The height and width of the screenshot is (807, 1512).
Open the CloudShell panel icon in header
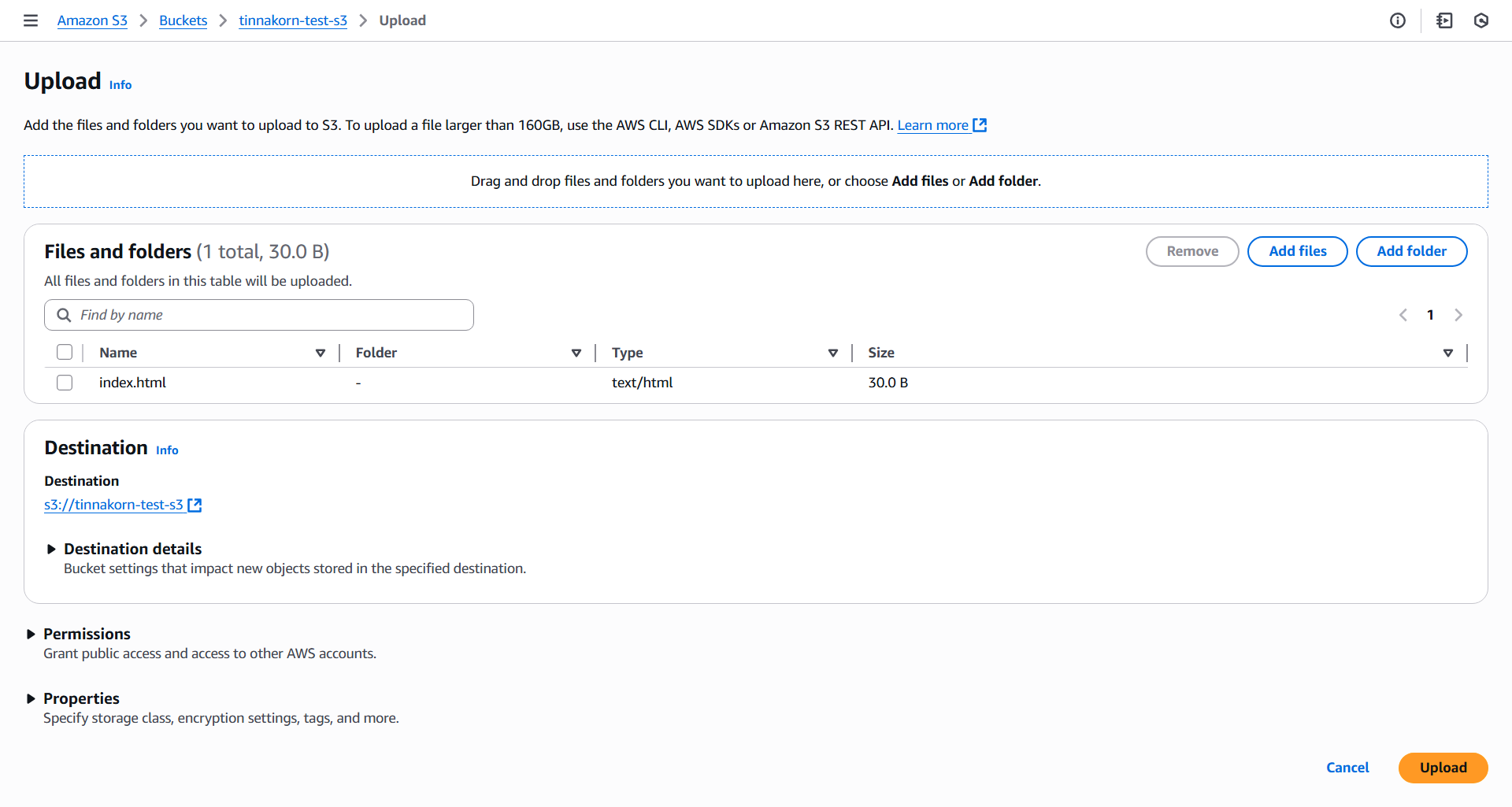[1444, 20]
